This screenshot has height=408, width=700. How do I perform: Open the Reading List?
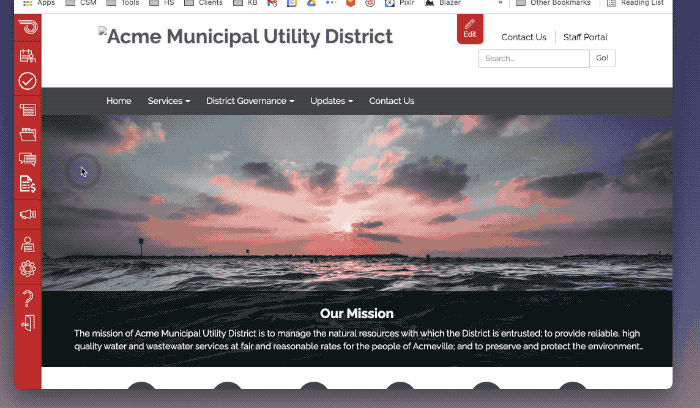635,3
